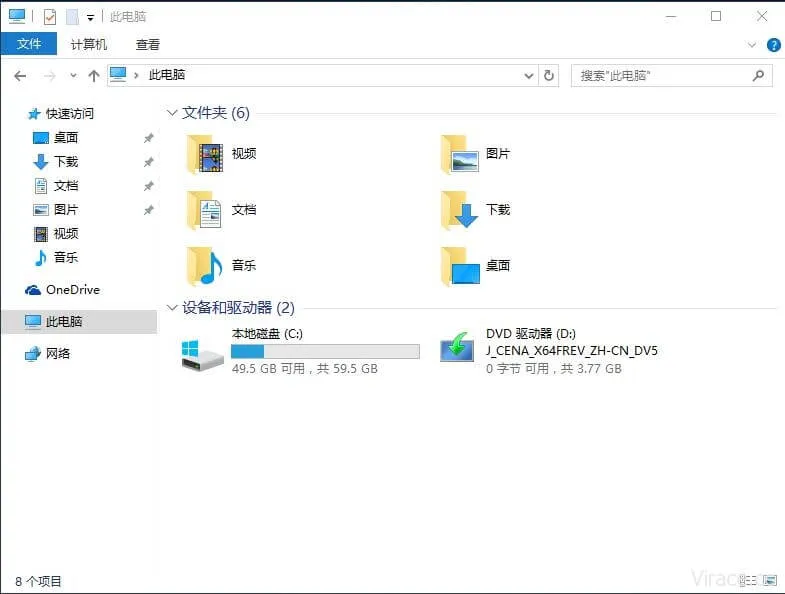Go up one level with up arrow
Screen dimensions: 785x594
[94, 76]
